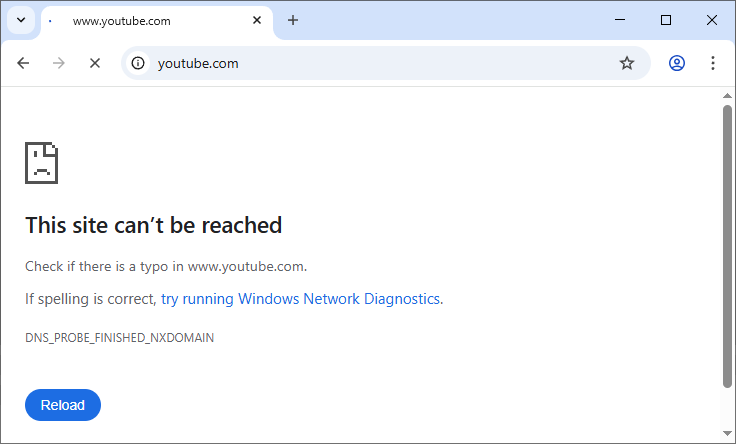The height and width of the screenshot is (444, 736).
Task: Open the tab search dropdown chevron
Action: 20,20
